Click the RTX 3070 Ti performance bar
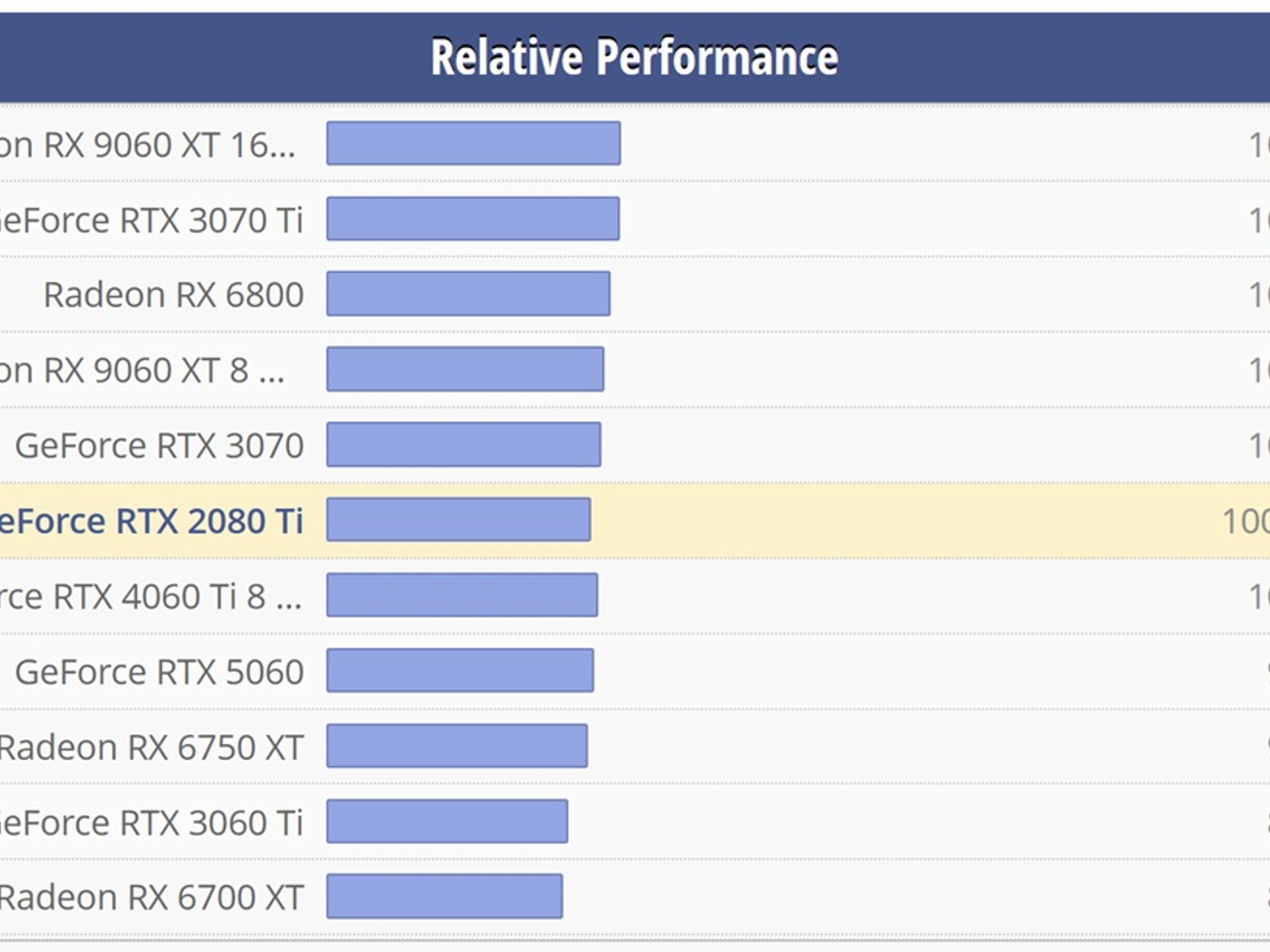This screenshot has width=1270, height=952. 473,218
